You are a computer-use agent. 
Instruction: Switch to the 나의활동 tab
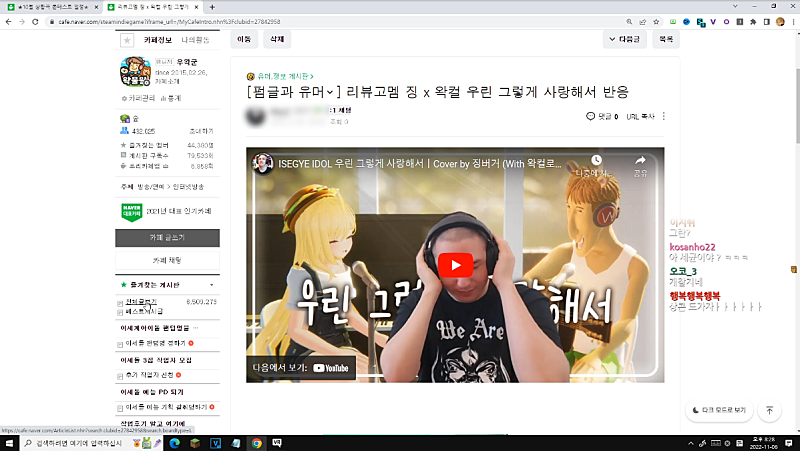[x=196, y=40]
